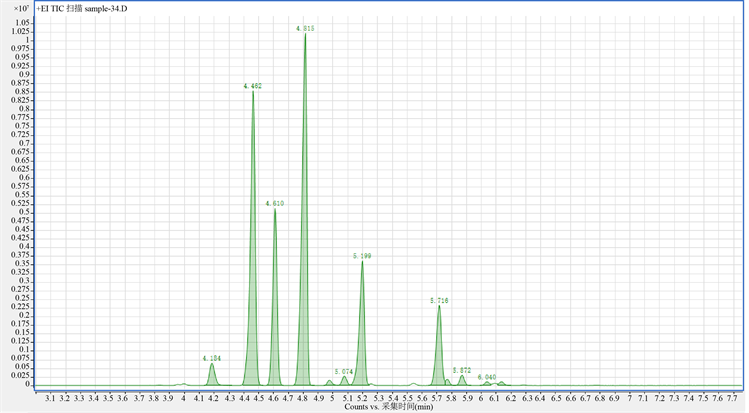Click the 5.716 peak label
Image resolution: width=749 pixels, height=413 pixels.
(x=439, y=300)
